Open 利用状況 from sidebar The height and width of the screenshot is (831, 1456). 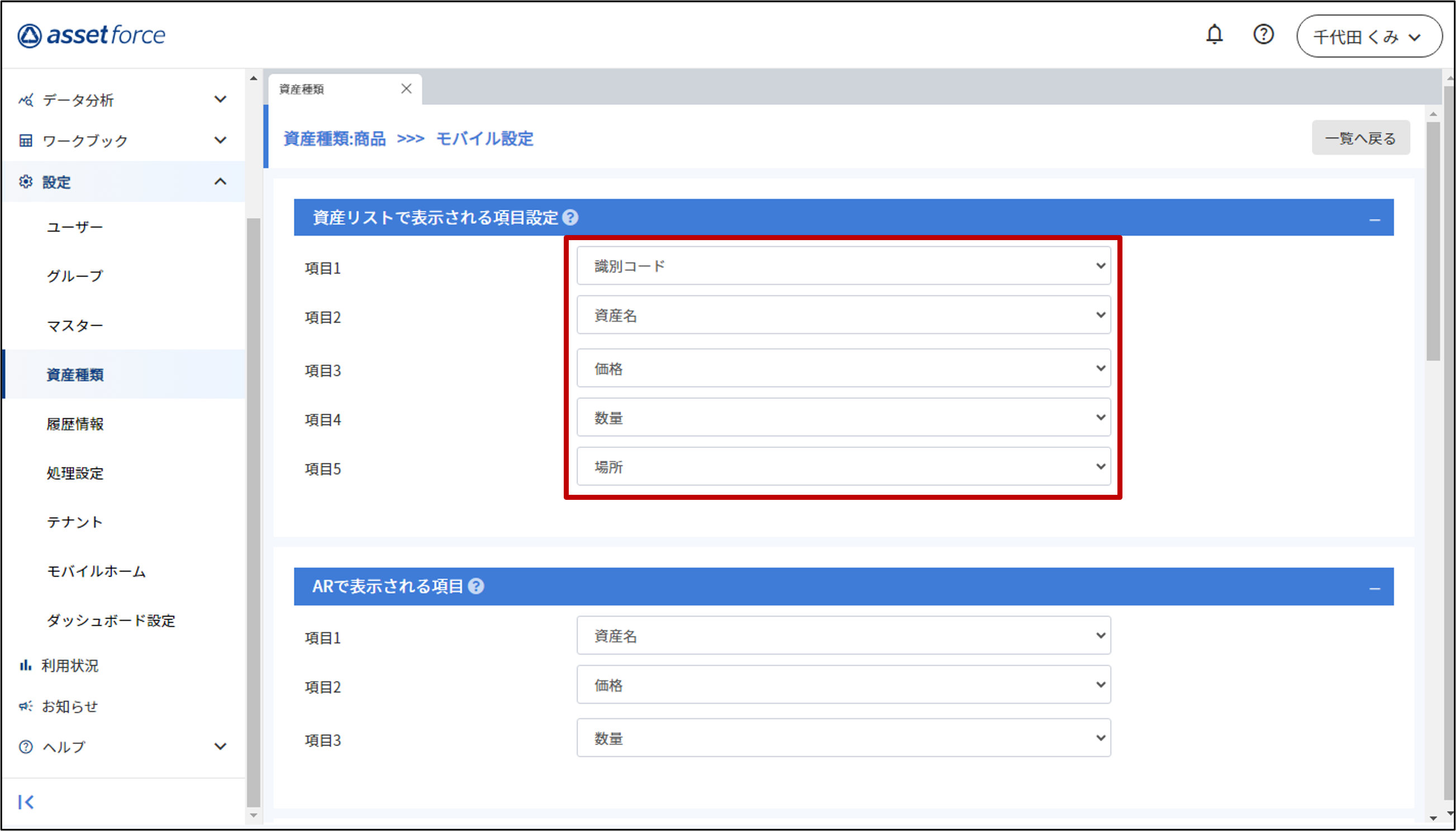[69, 666]
